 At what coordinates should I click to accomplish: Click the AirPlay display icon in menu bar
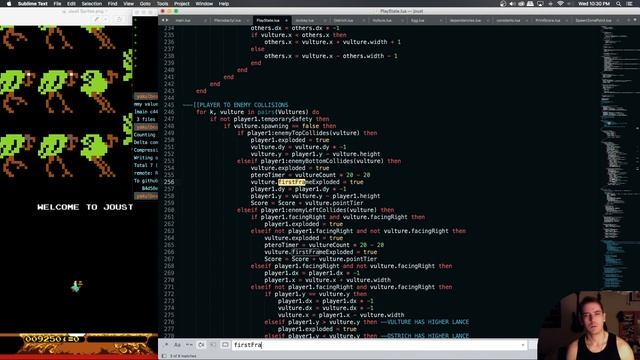pos(540,4)
